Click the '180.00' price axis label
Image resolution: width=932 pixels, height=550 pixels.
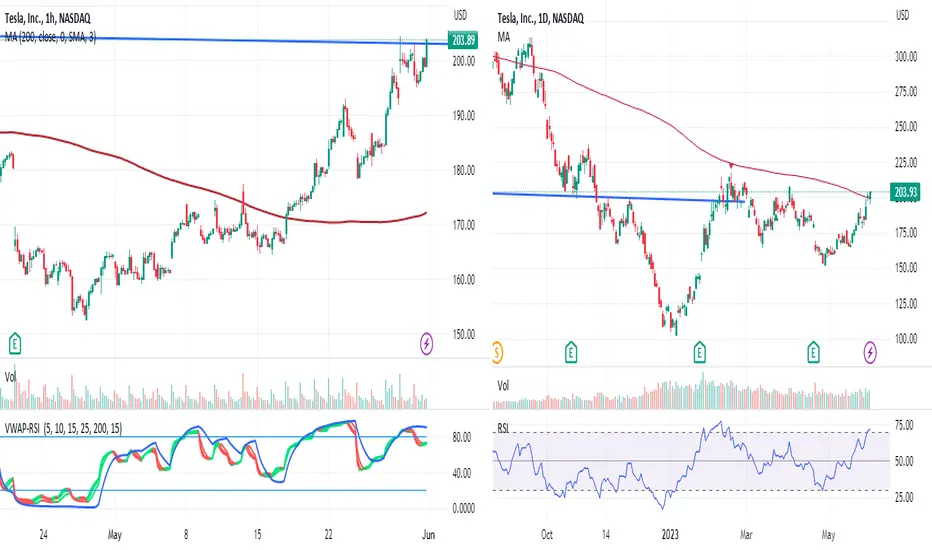[464, 170]
